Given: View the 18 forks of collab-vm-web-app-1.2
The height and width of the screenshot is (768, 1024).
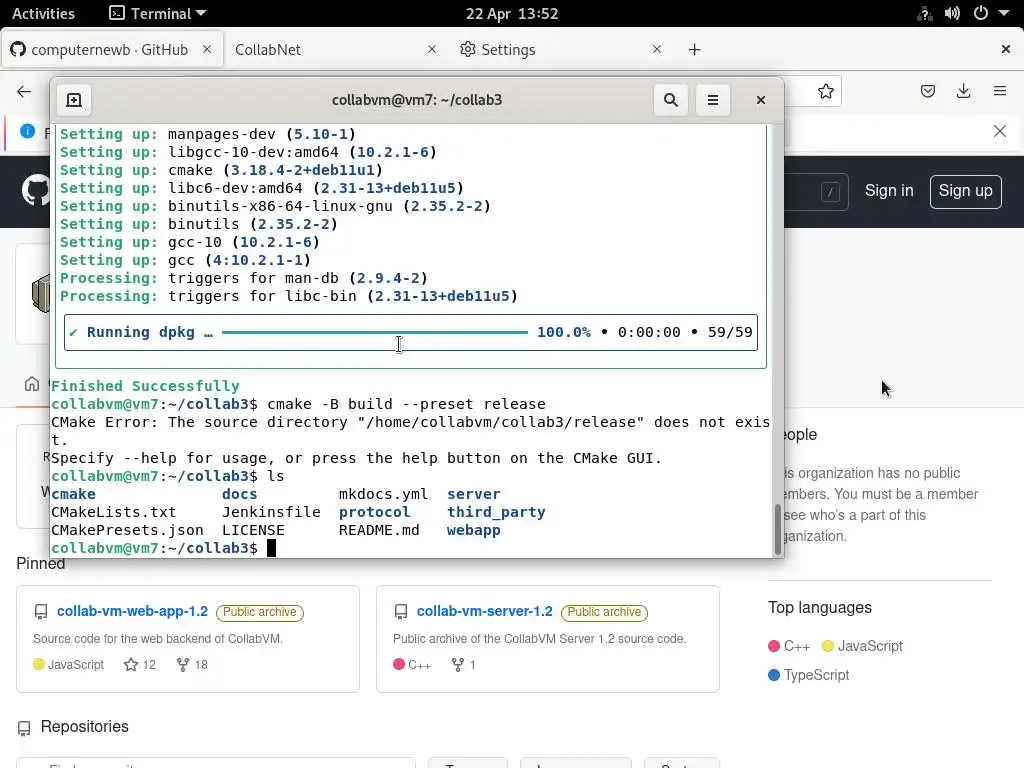Looking at the screenshot, I should 192,665.
